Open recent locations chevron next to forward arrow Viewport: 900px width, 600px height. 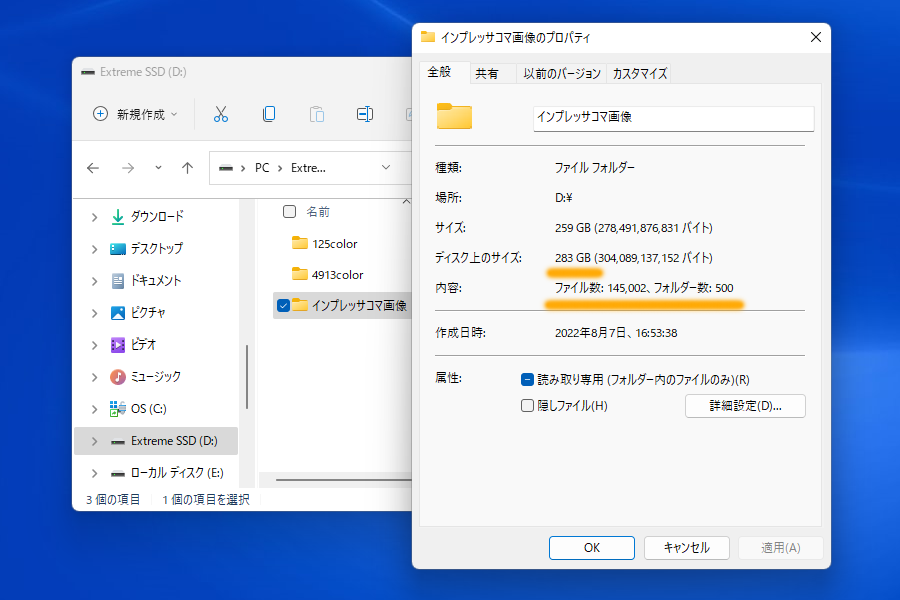coord(158,168)
